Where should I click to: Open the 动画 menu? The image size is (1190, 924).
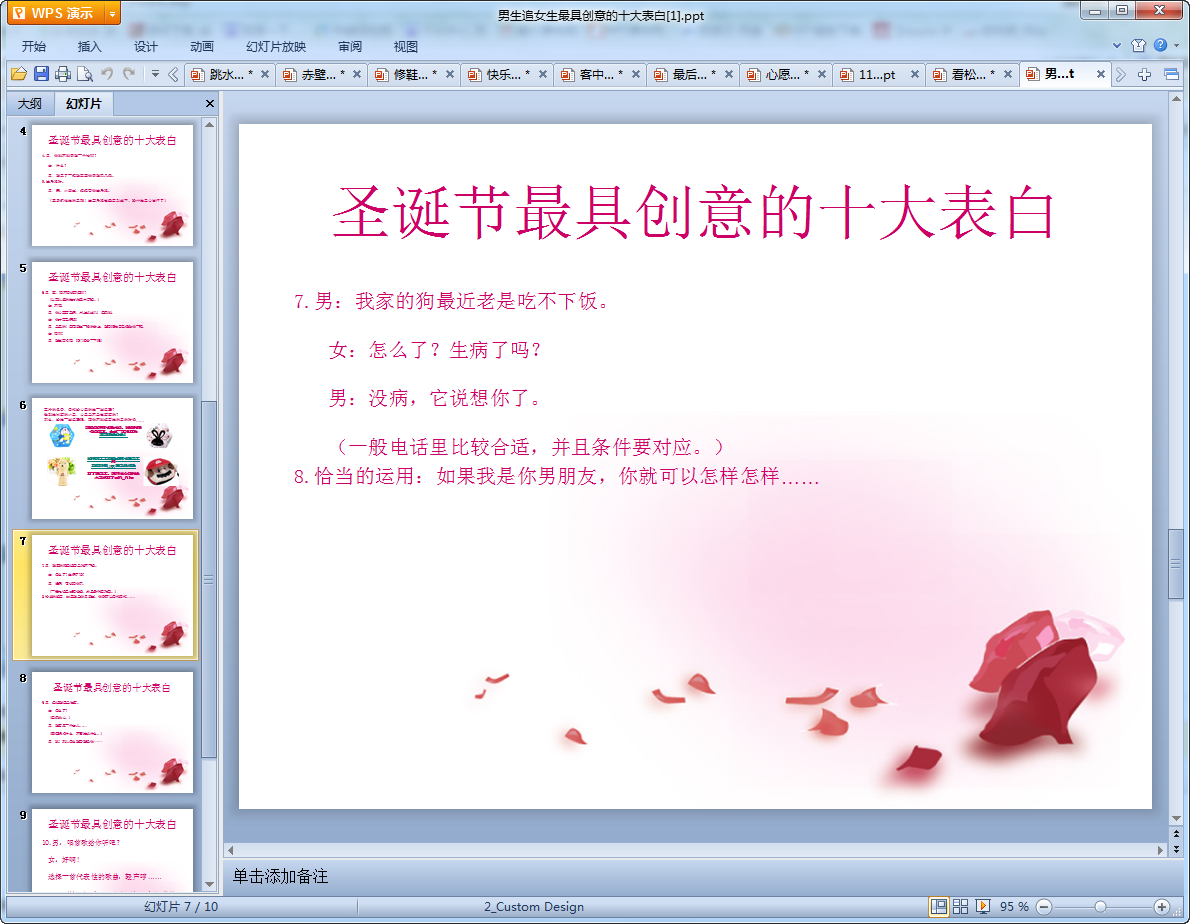tap(201, 46)
